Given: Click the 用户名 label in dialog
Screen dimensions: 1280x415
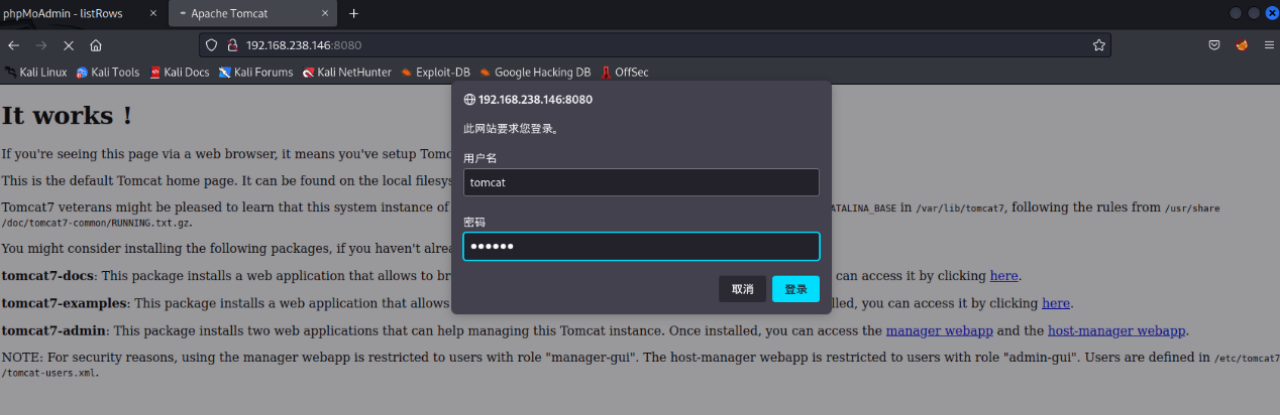Looking at the screenshot, I should 480,158.
